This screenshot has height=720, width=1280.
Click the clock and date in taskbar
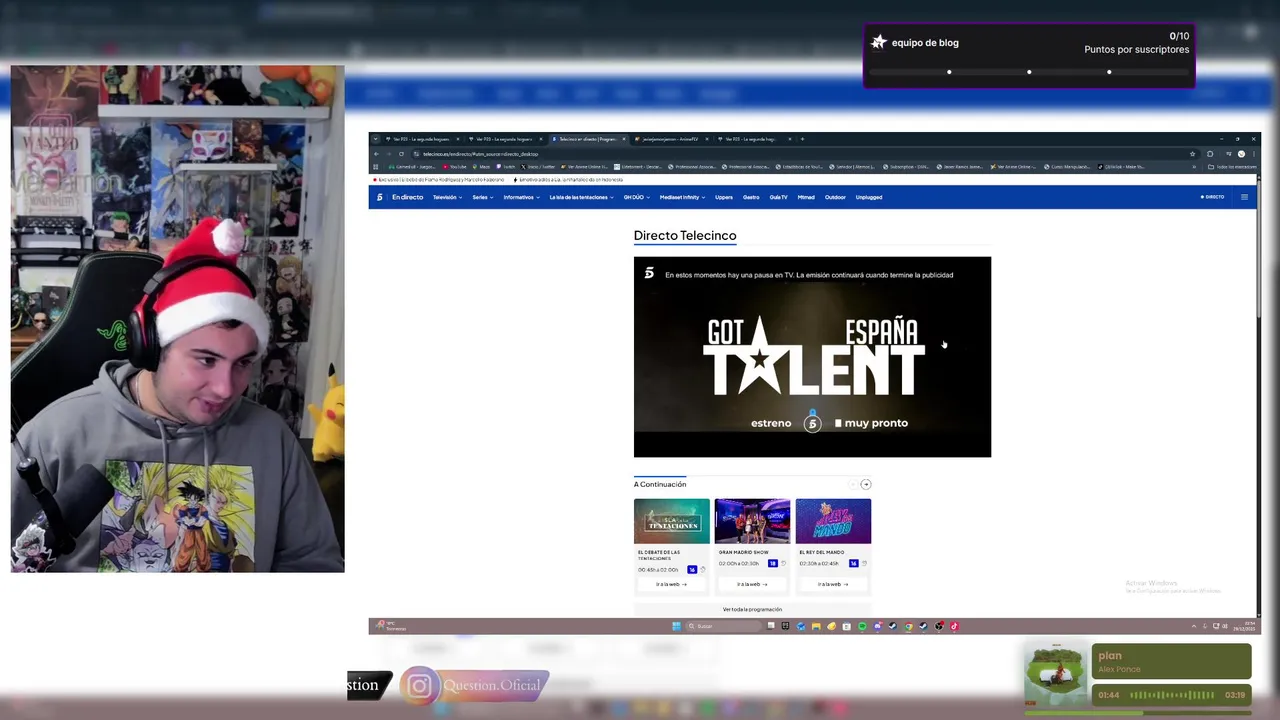click(1244, 626)
